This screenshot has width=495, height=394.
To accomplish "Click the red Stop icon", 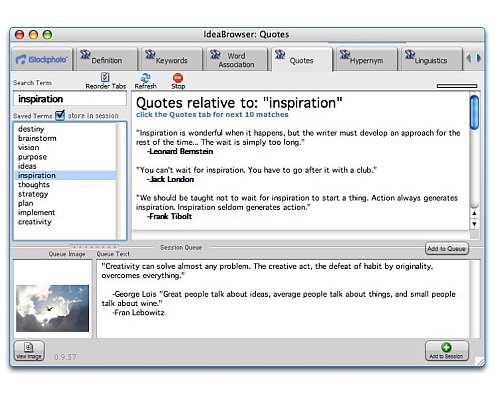I will click(178, 78).
